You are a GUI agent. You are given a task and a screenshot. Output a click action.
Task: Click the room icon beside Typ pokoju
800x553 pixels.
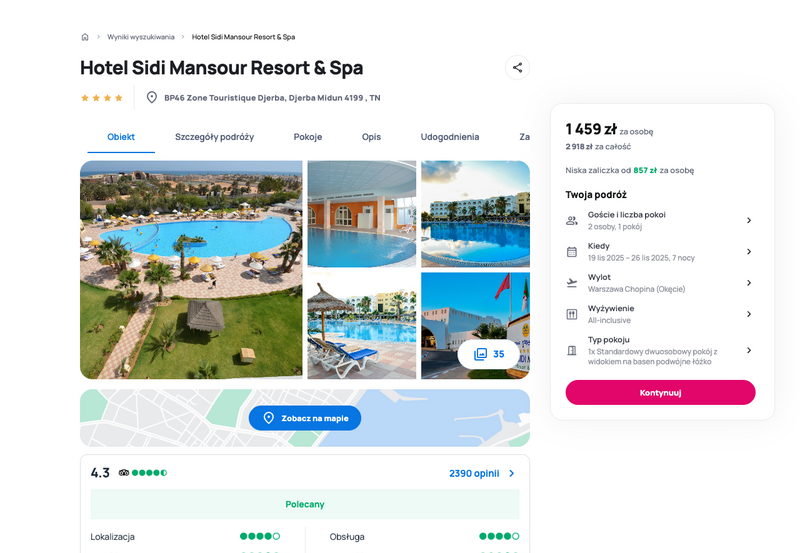(572, 350)
